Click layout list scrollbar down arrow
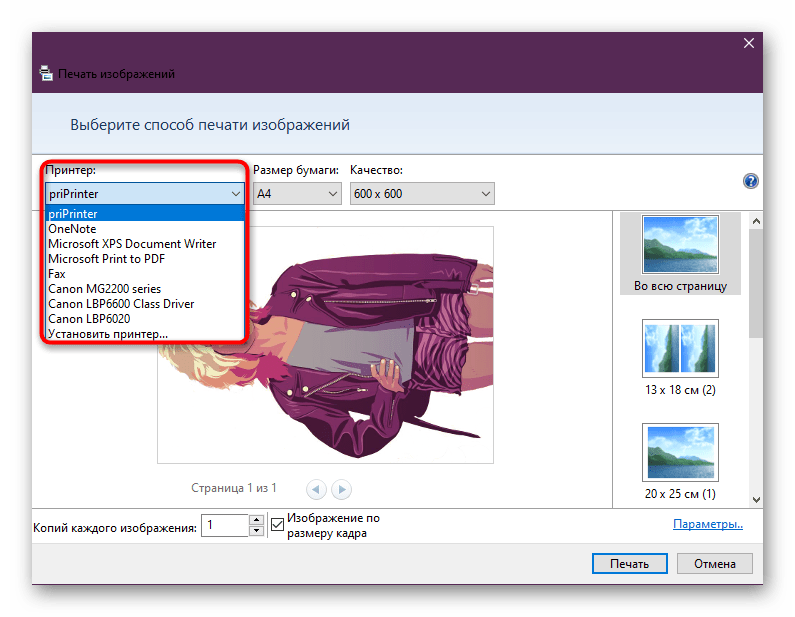Image resolution: width=795 pixels, height=617 pixels. coord(756,499)
